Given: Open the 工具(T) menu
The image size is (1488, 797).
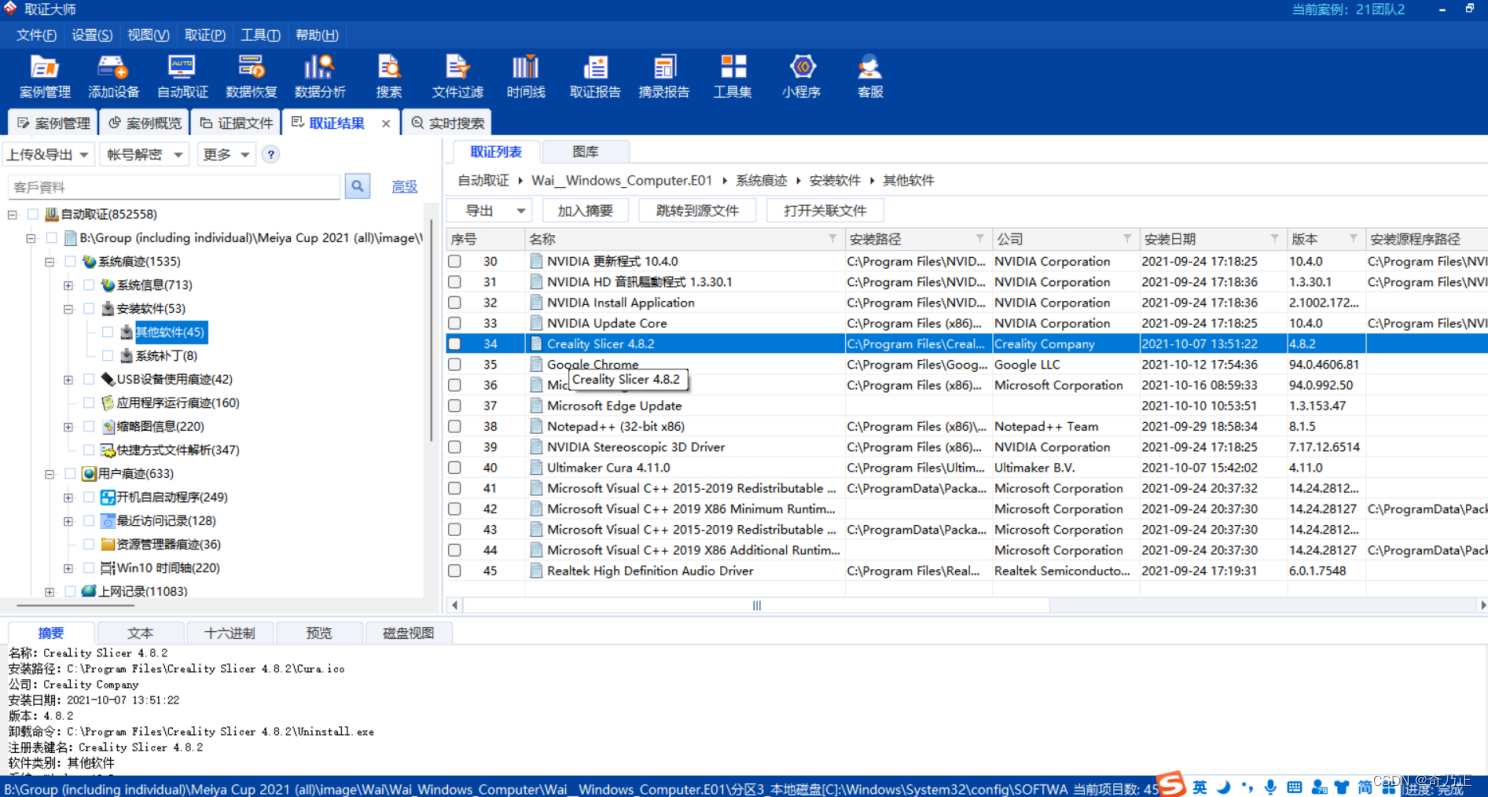Looking at the screenshot, I should [260, 35].
